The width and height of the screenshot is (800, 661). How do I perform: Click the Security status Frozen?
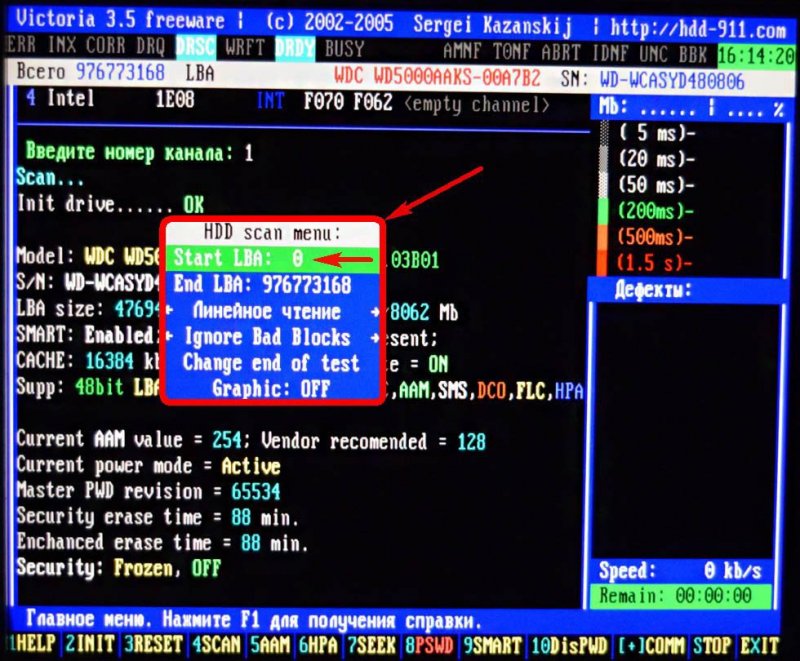pos(143,568)
